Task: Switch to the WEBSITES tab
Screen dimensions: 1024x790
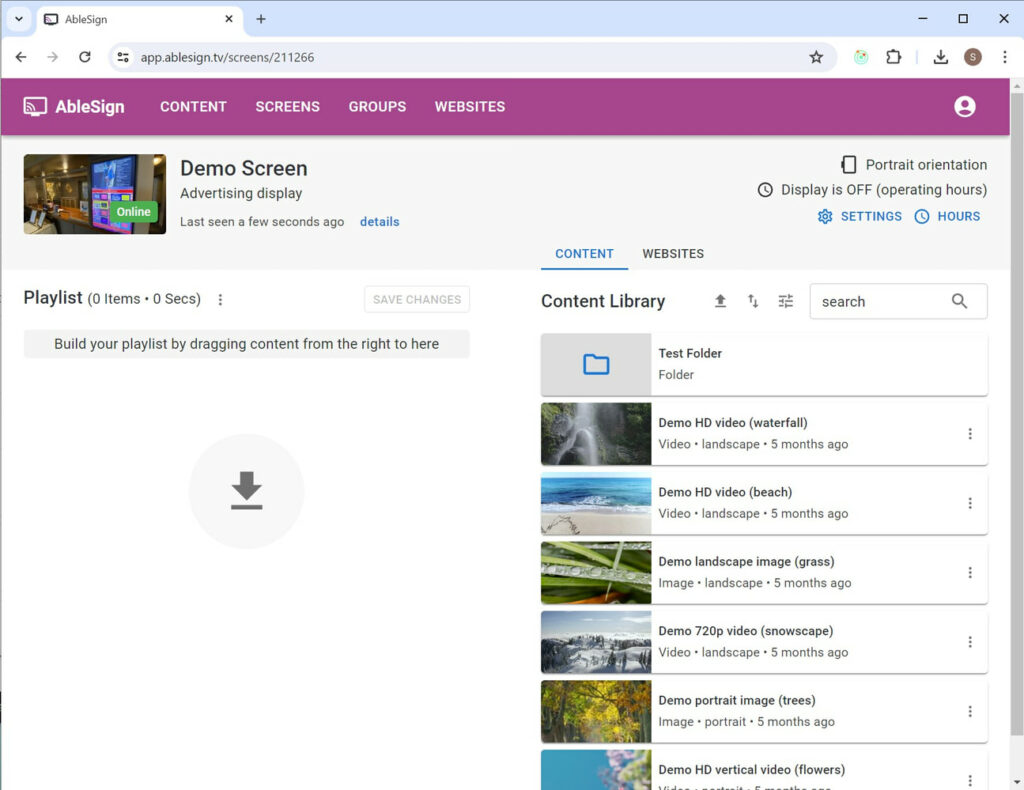Action: 672,254
